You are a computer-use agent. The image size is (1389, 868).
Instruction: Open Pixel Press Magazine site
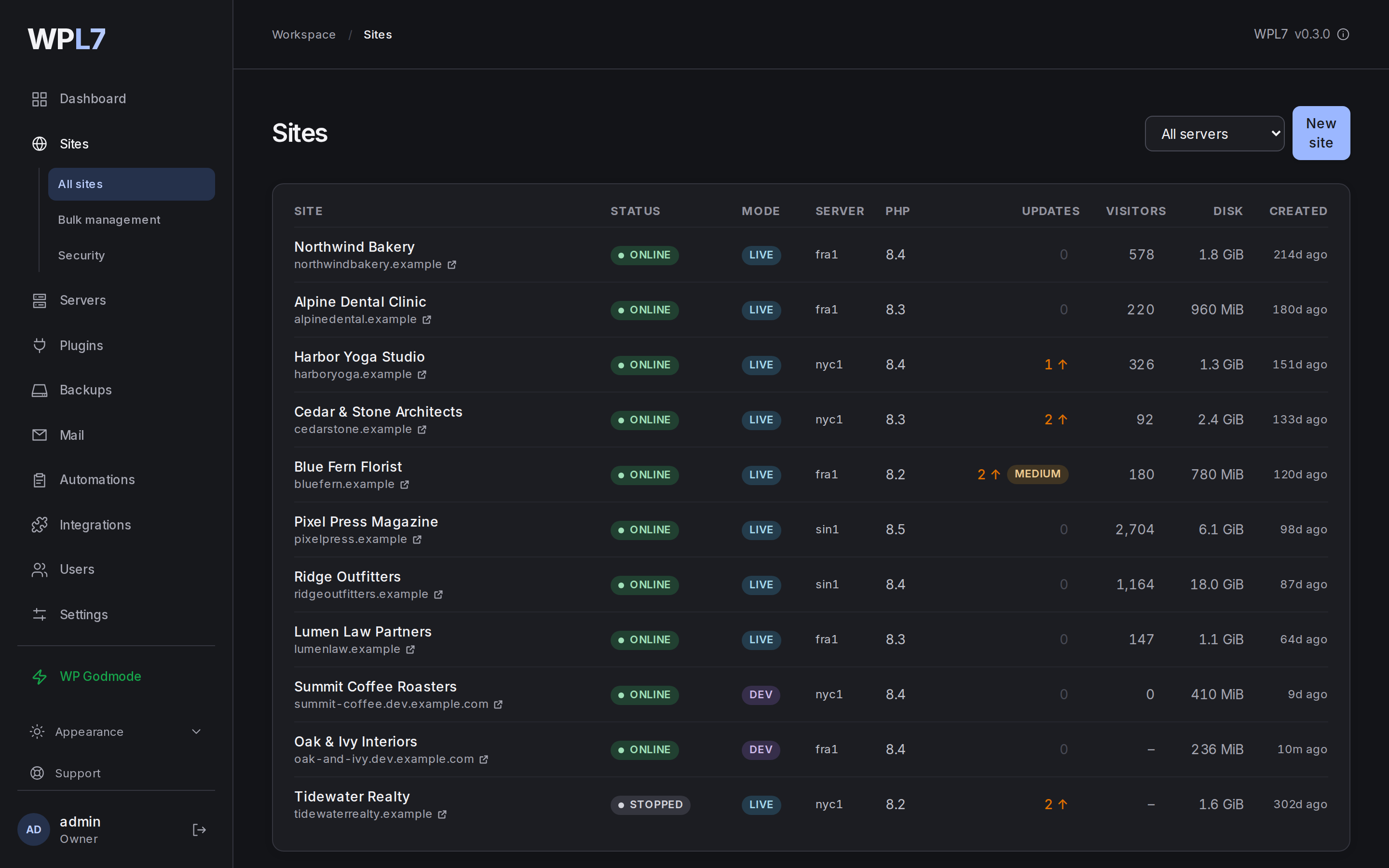[366, 522]
